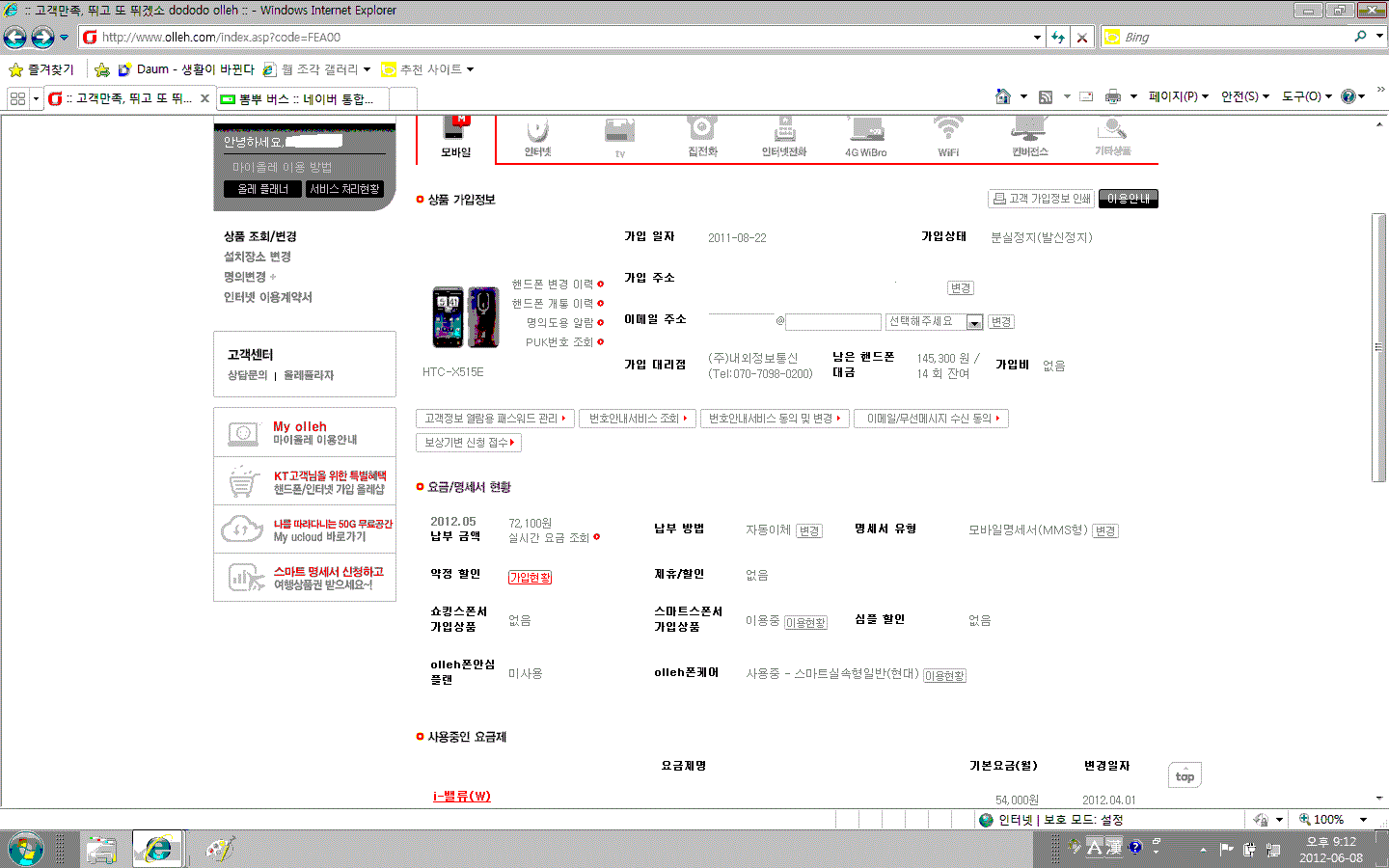The width and height of the screenshot is (1389, 868).
Task: Open the 집전화 product category icon
Action: pyautogui.click(x=702, y=136)
